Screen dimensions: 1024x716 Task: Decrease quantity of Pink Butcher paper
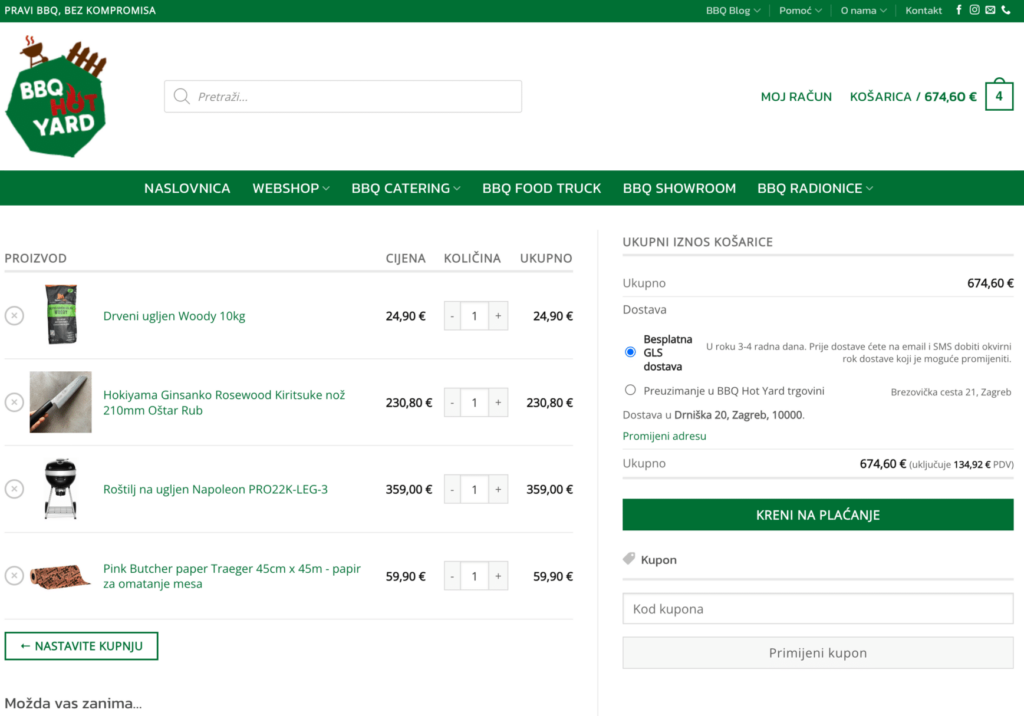pyautogui.click(x=452, y=577)
